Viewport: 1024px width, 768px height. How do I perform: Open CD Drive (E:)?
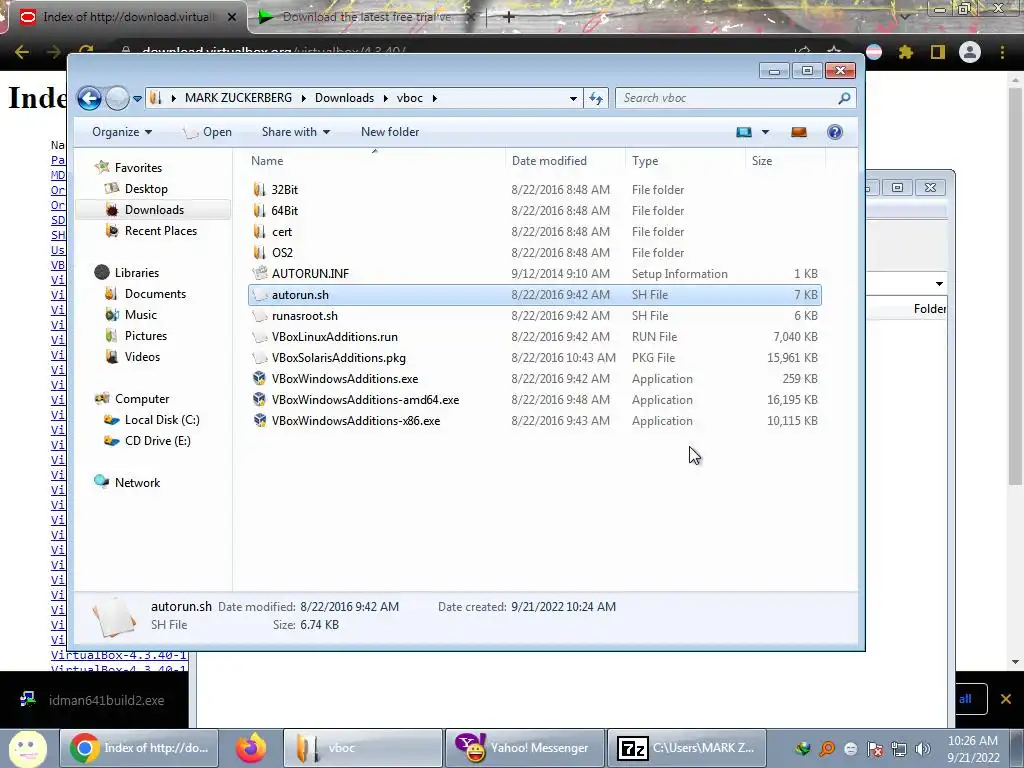pos(157,441)
